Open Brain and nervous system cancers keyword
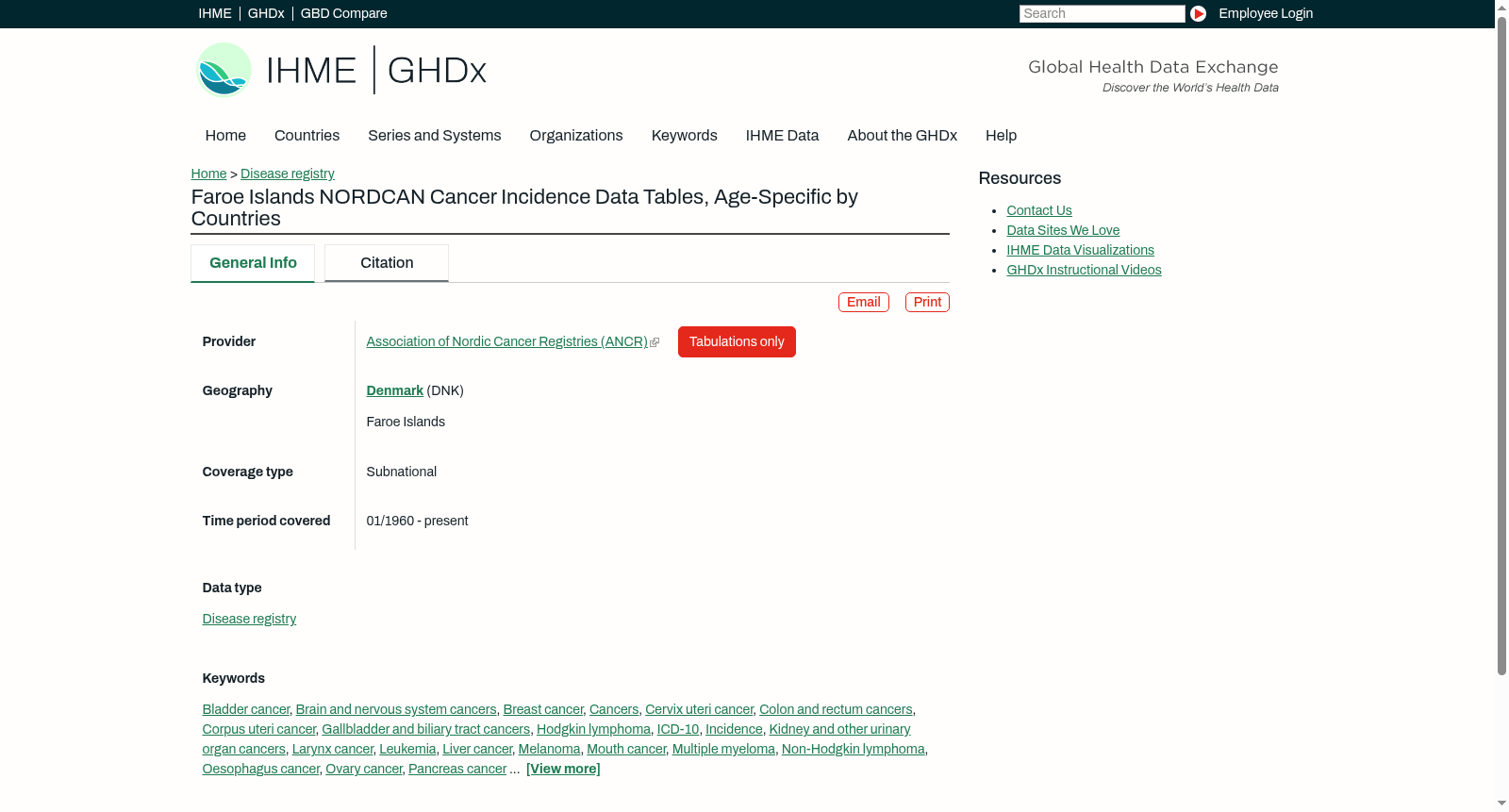Screen dimensions: 1509x812 (396, 709)
